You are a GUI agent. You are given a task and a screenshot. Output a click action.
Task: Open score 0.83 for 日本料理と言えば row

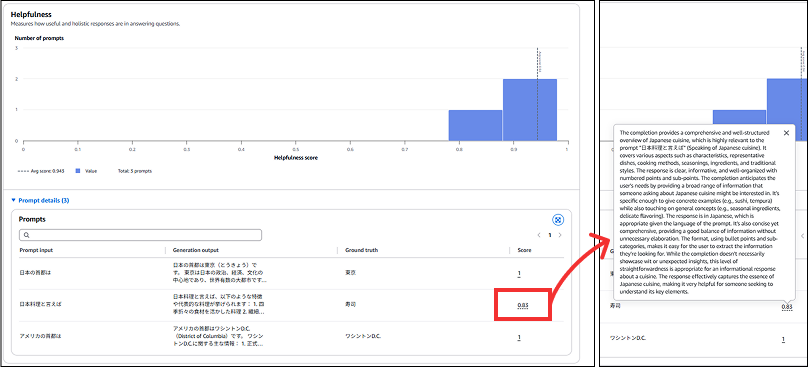[x=523, y=306]
